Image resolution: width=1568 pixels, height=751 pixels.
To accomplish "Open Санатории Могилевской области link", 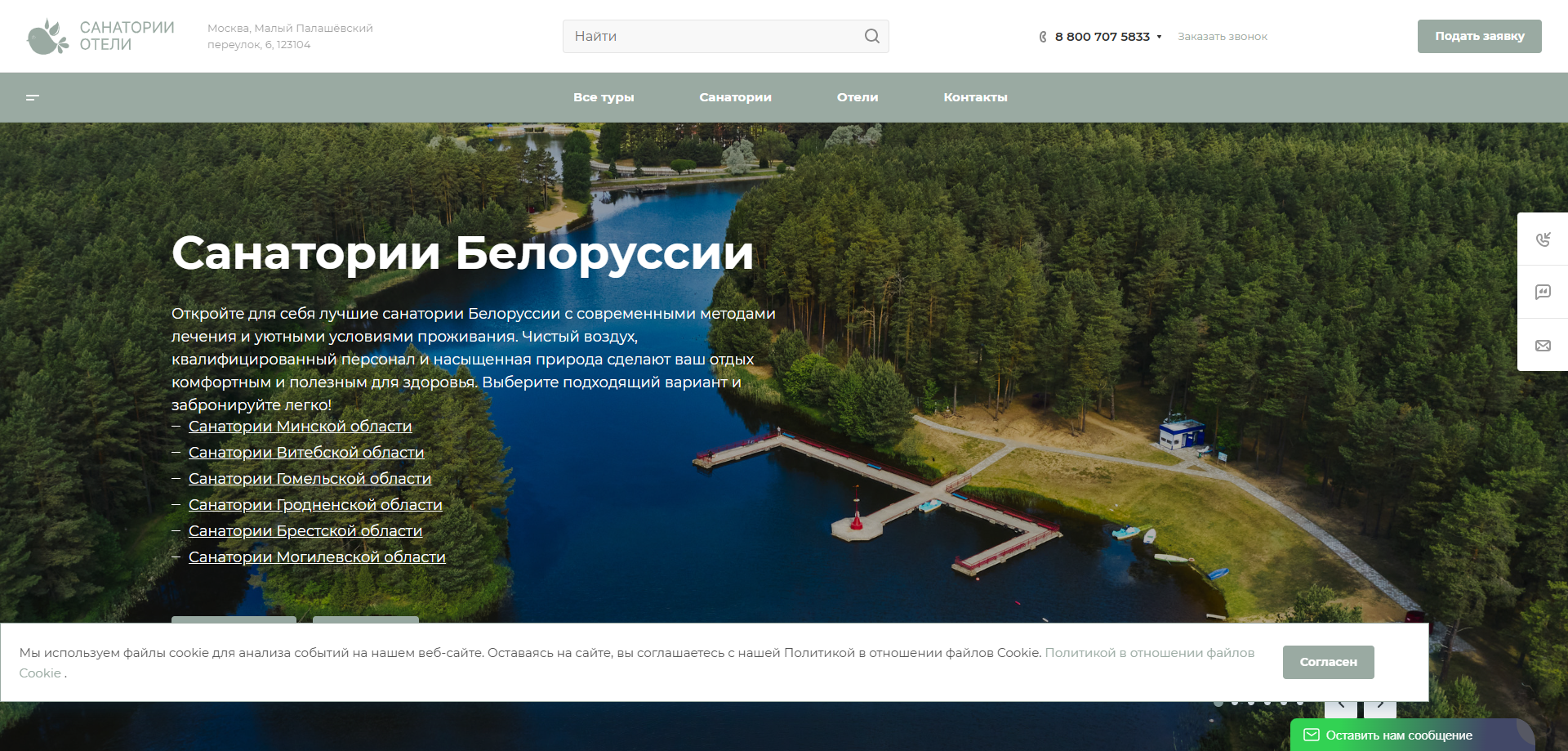I will click(317, 557).
